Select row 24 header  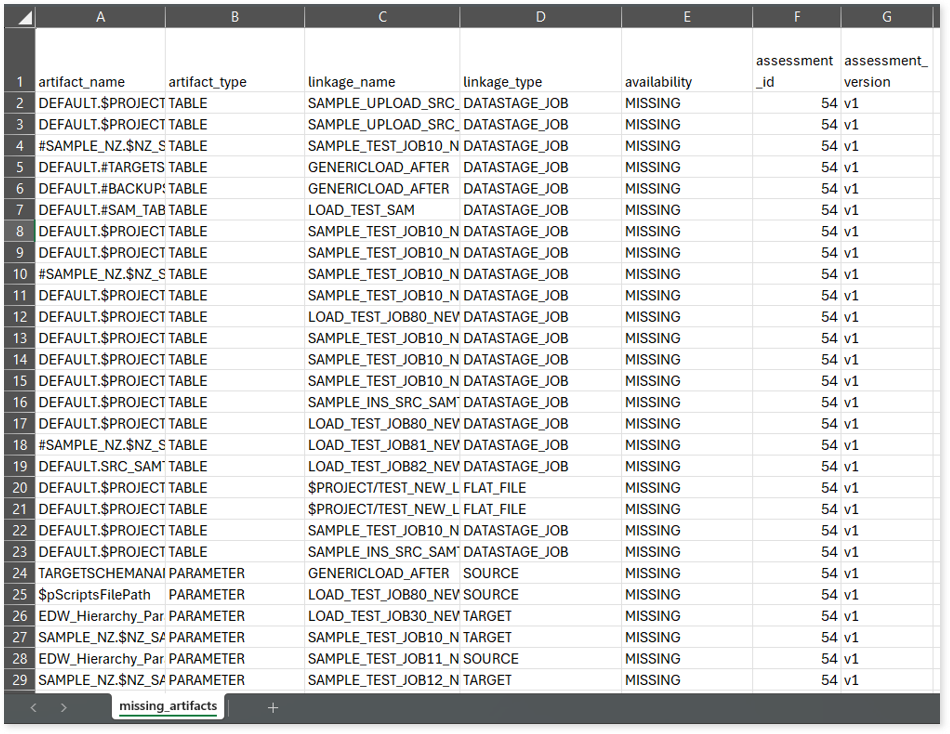pos(19,573)
